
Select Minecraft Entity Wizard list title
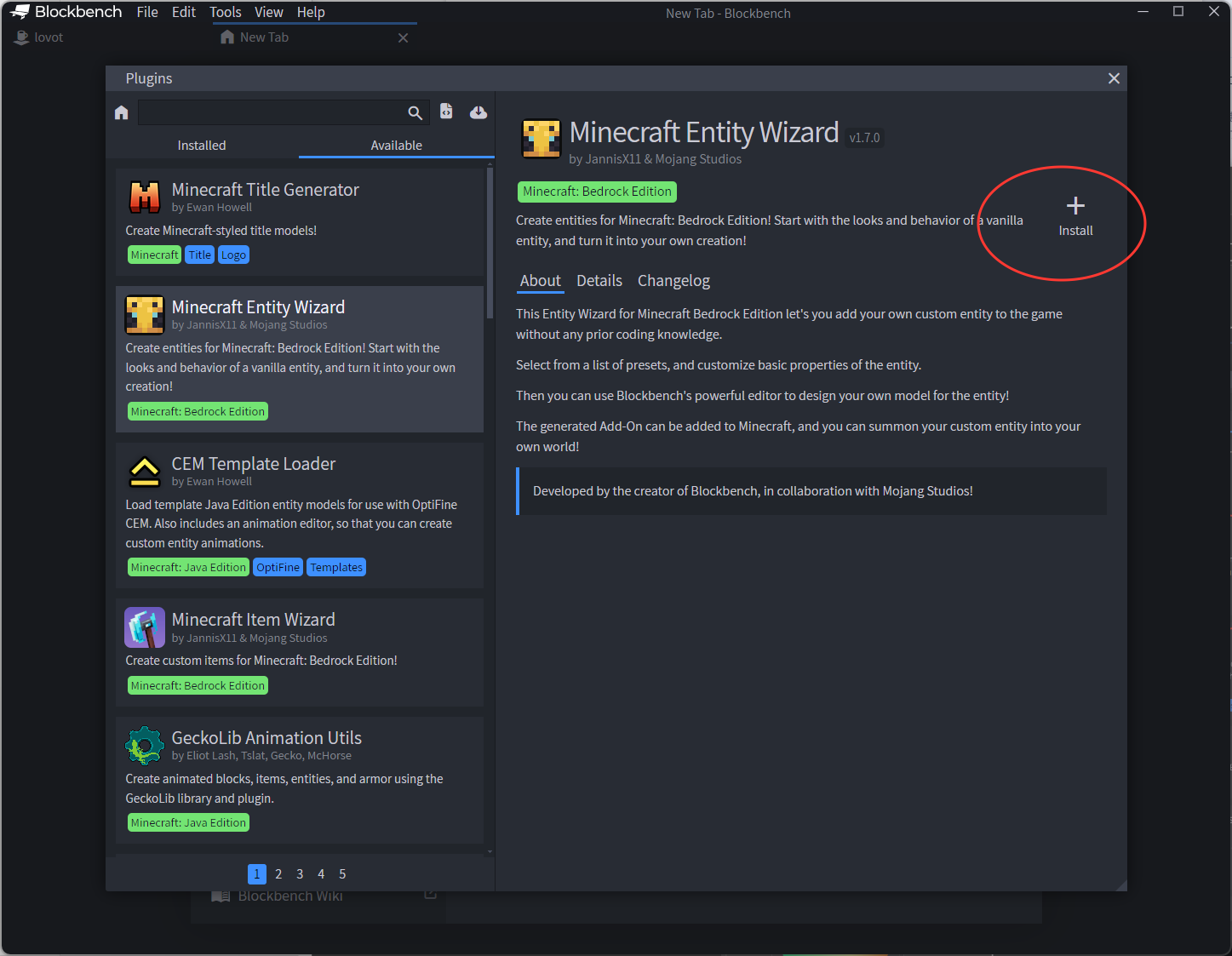tap(258, 307)
